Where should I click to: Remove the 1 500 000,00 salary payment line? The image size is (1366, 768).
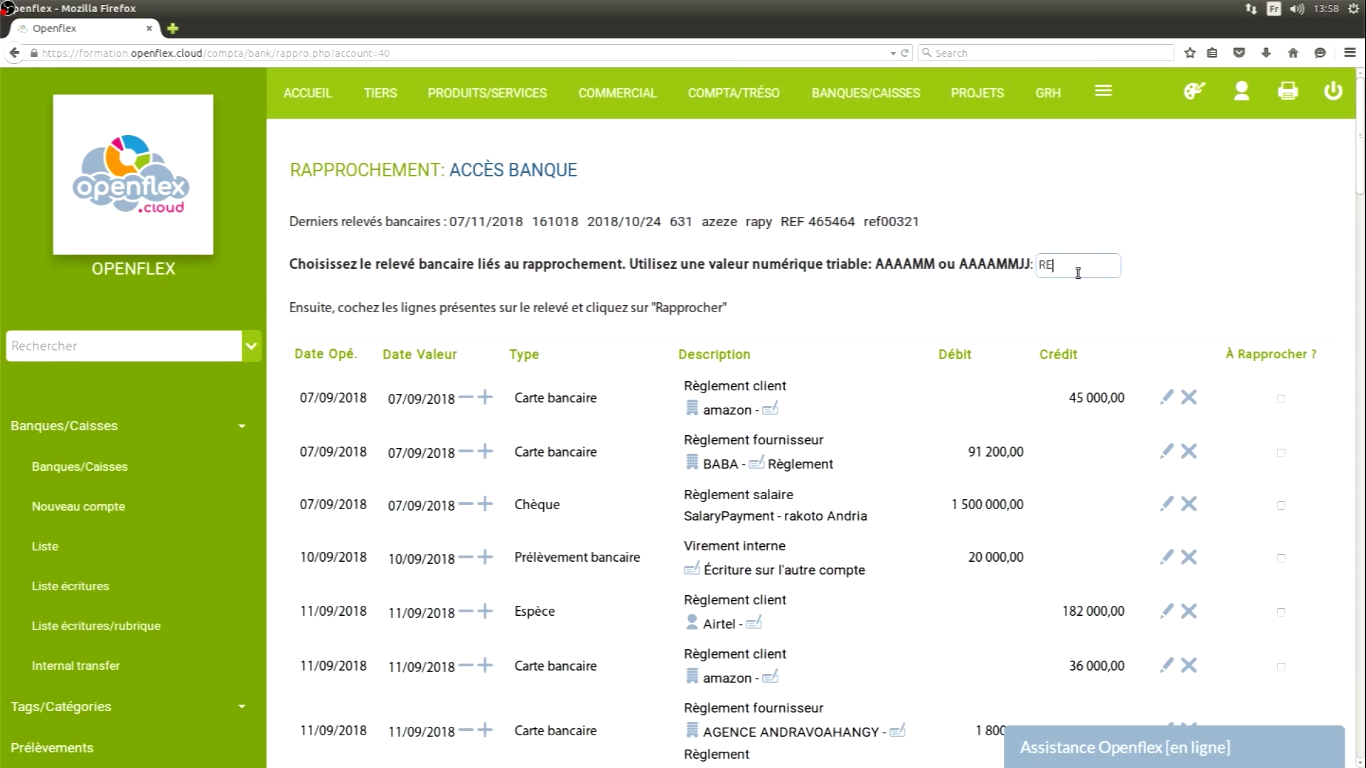click(x=1189, y=504)
